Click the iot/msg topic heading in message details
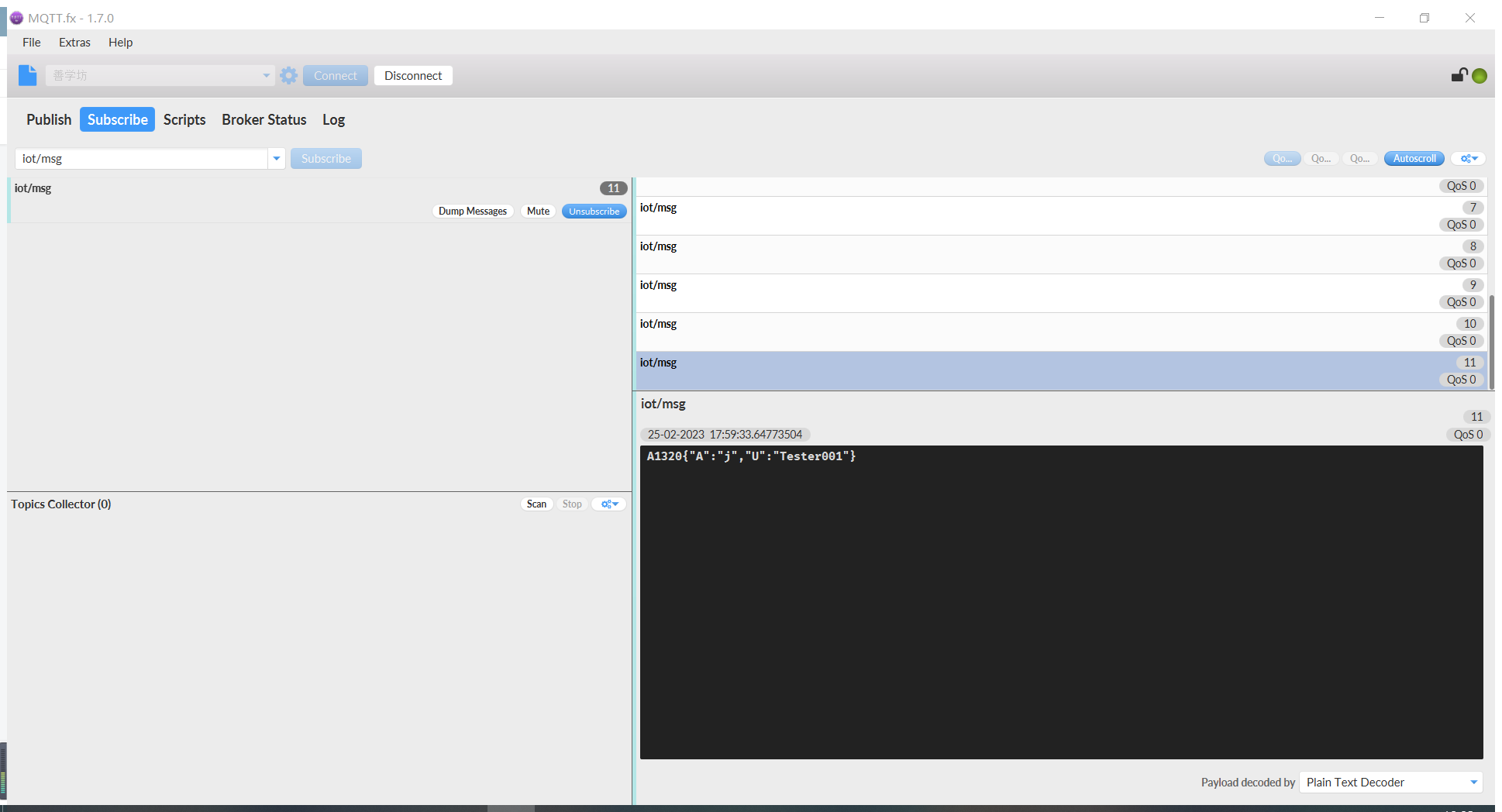This screenshot has height=812, width=1502. [663, 404]
